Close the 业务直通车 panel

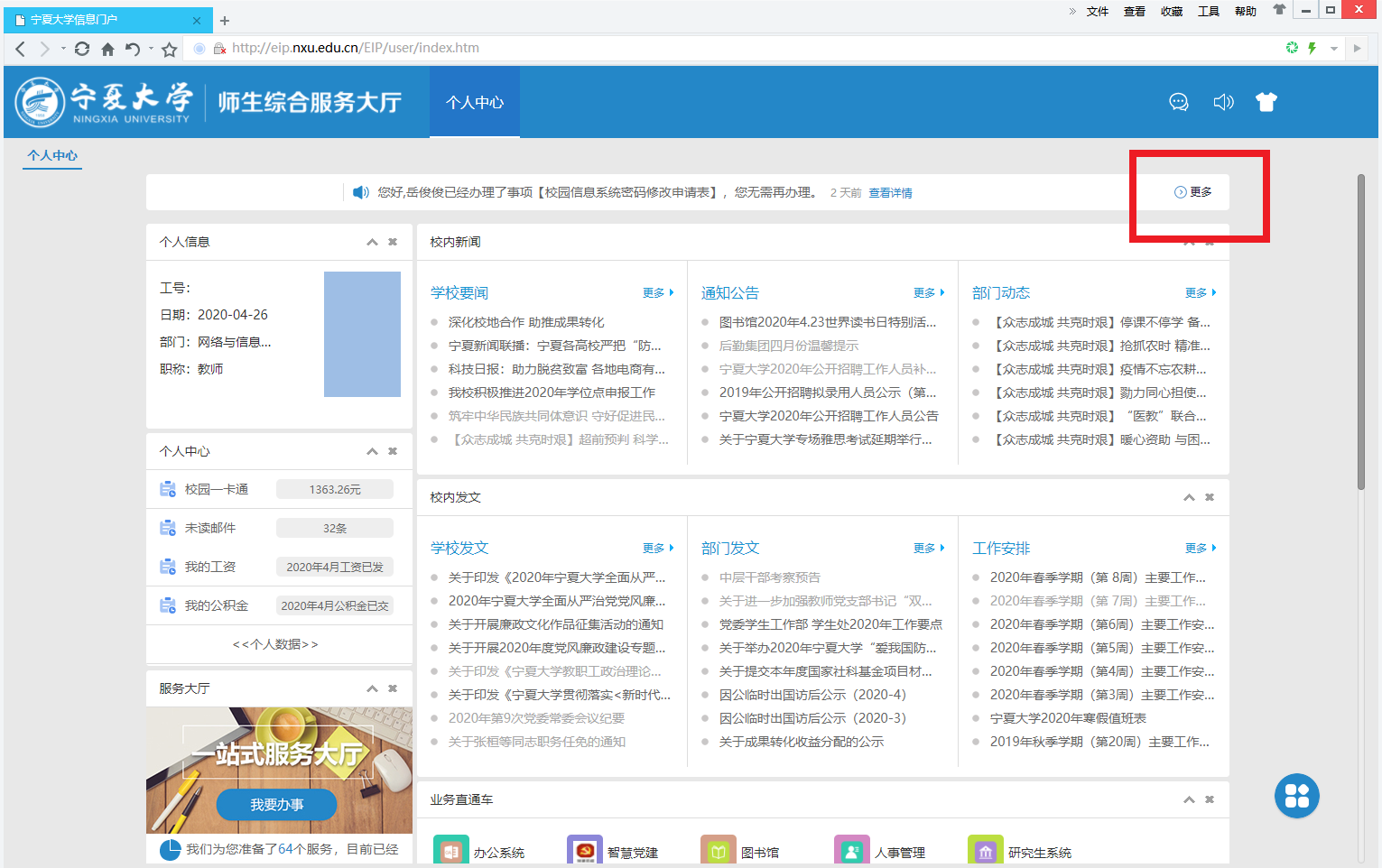(x=1210, y=799)
